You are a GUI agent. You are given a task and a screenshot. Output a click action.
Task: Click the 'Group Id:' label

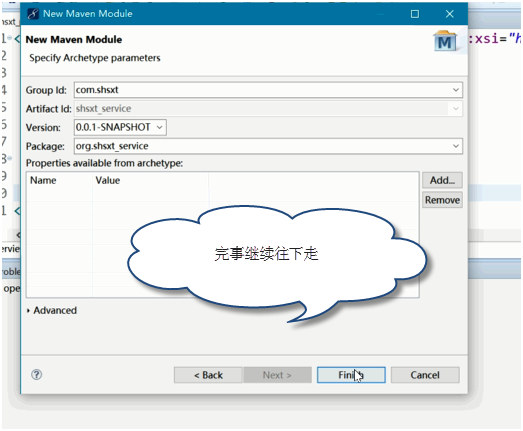[46, 90]
